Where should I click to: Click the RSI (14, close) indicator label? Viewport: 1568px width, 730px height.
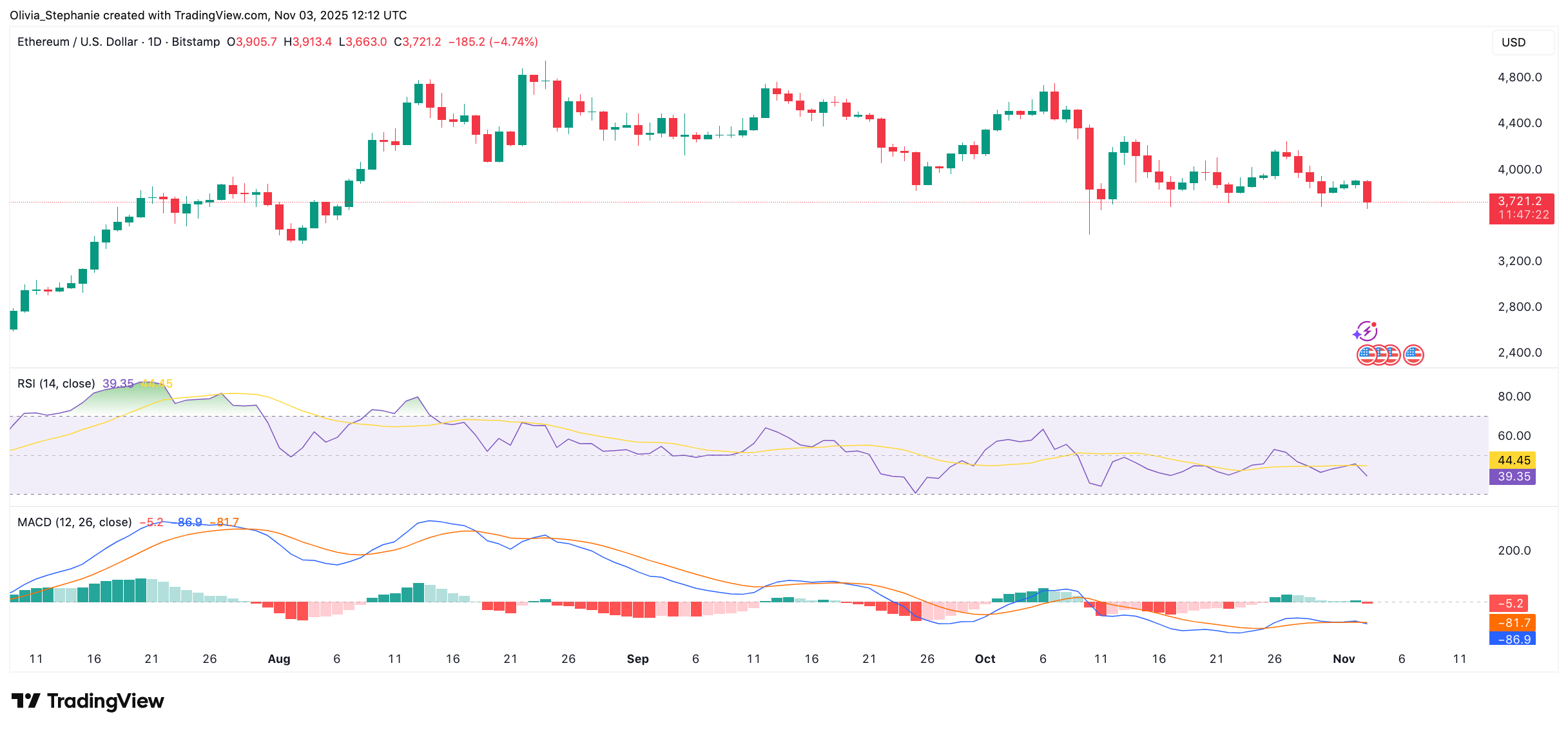[x=56, y=384]
